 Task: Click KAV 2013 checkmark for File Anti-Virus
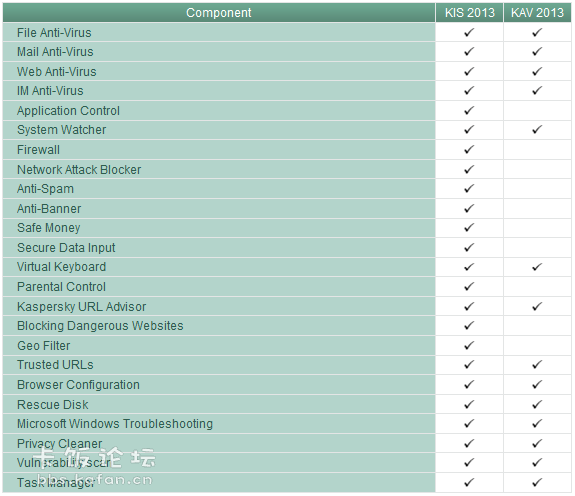[537, 33]
